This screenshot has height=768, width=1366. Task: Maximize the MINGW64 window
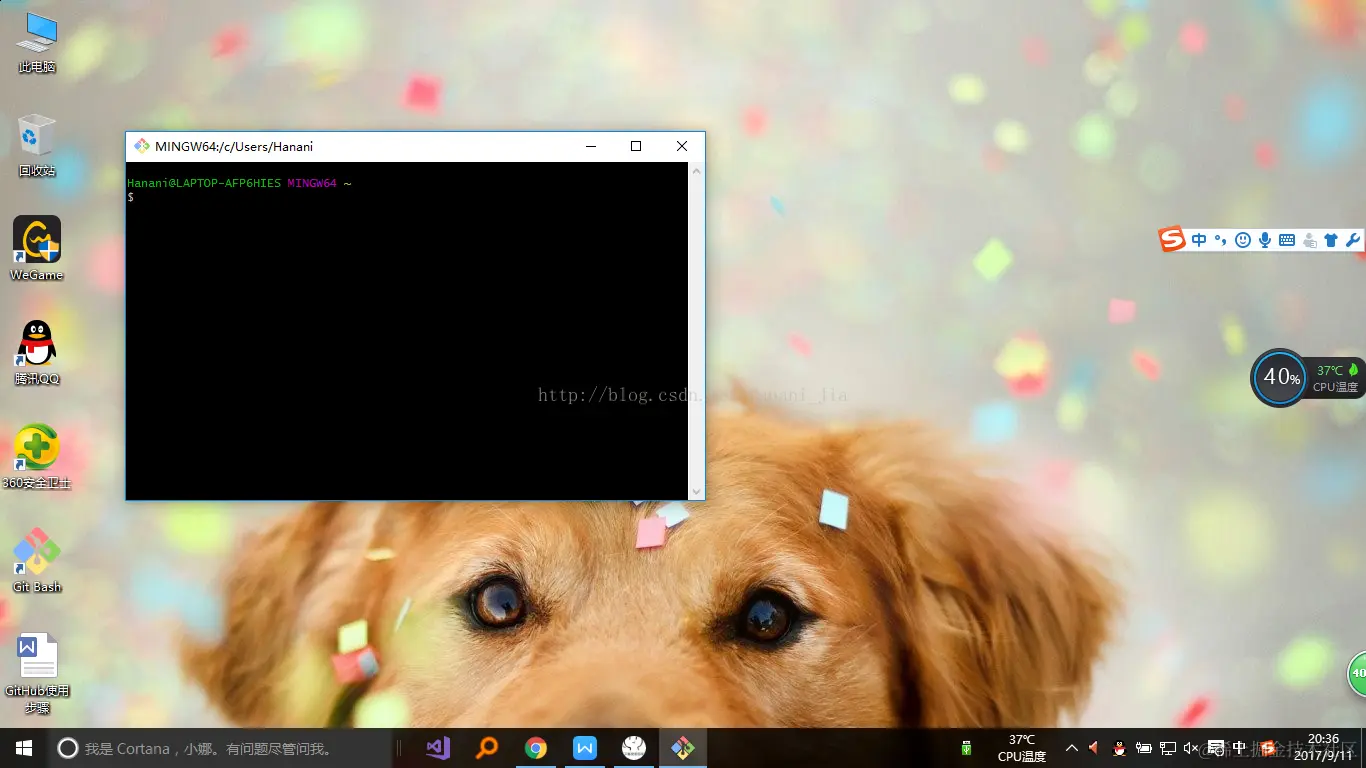tap(636, 146)
